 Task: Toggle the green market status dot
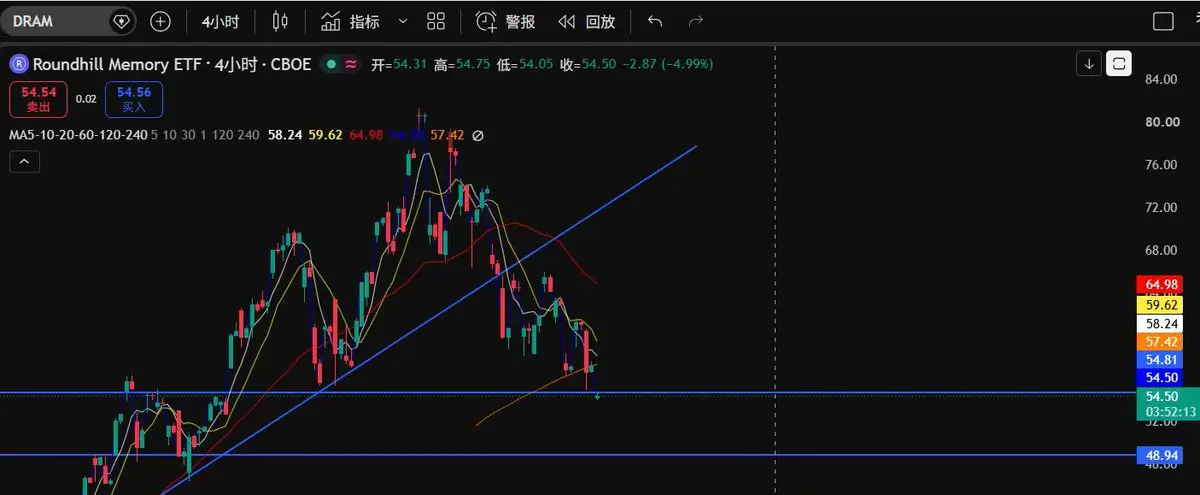coord(331,64)
